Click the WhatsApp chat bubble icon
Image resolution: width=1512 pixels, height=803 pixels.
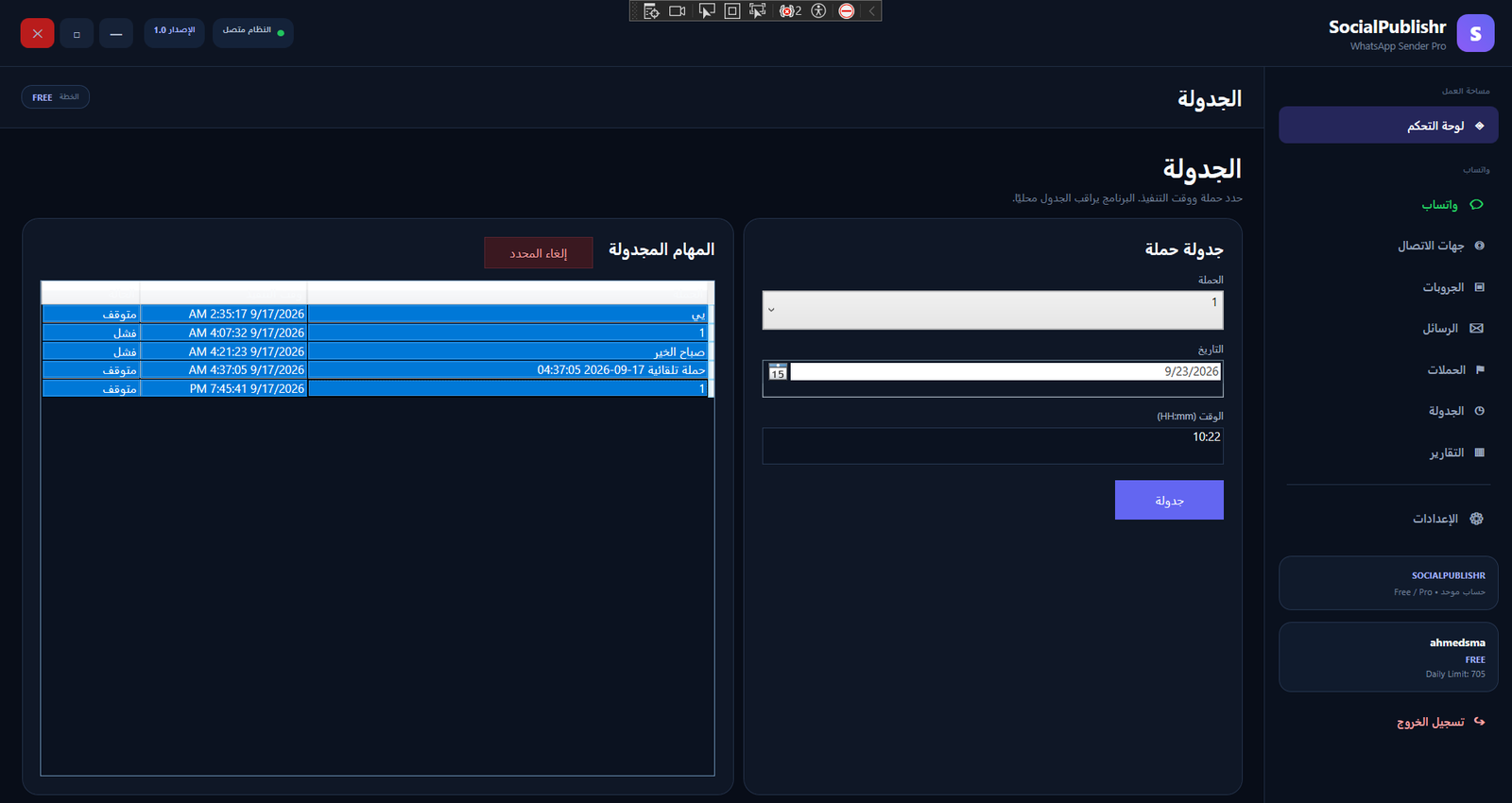[1477, 205]
